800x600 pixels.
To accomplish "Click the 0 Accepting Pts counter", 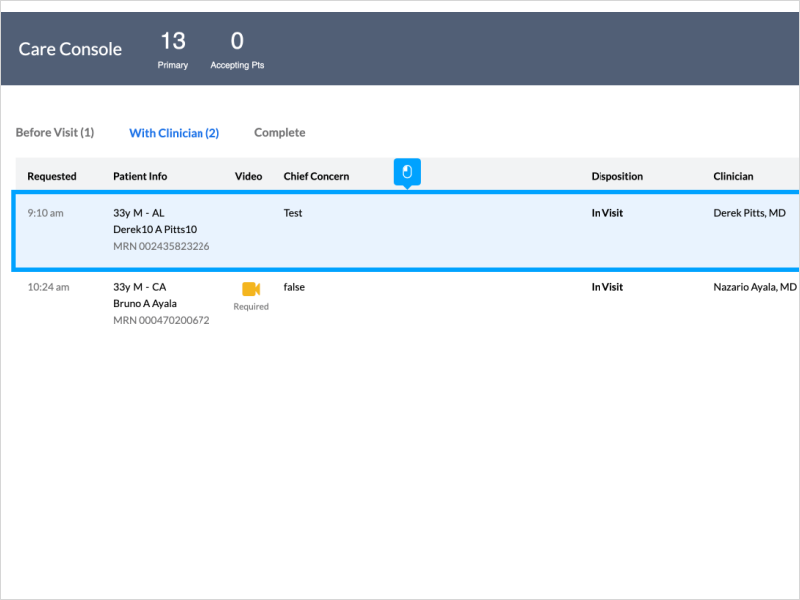I will pos(237,49).
